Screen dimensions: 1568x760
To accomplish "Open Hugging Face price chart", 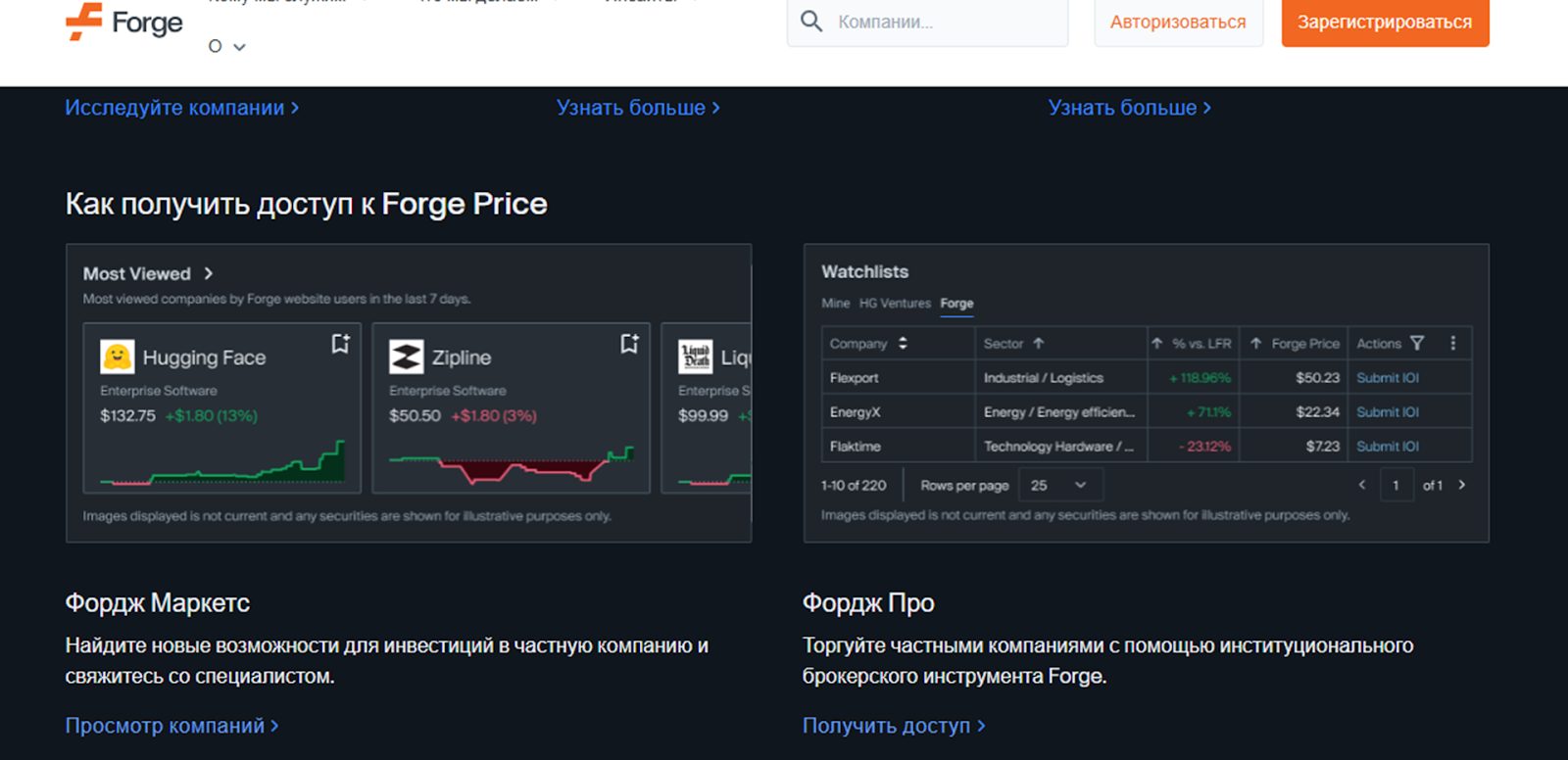I will (222, 462).
